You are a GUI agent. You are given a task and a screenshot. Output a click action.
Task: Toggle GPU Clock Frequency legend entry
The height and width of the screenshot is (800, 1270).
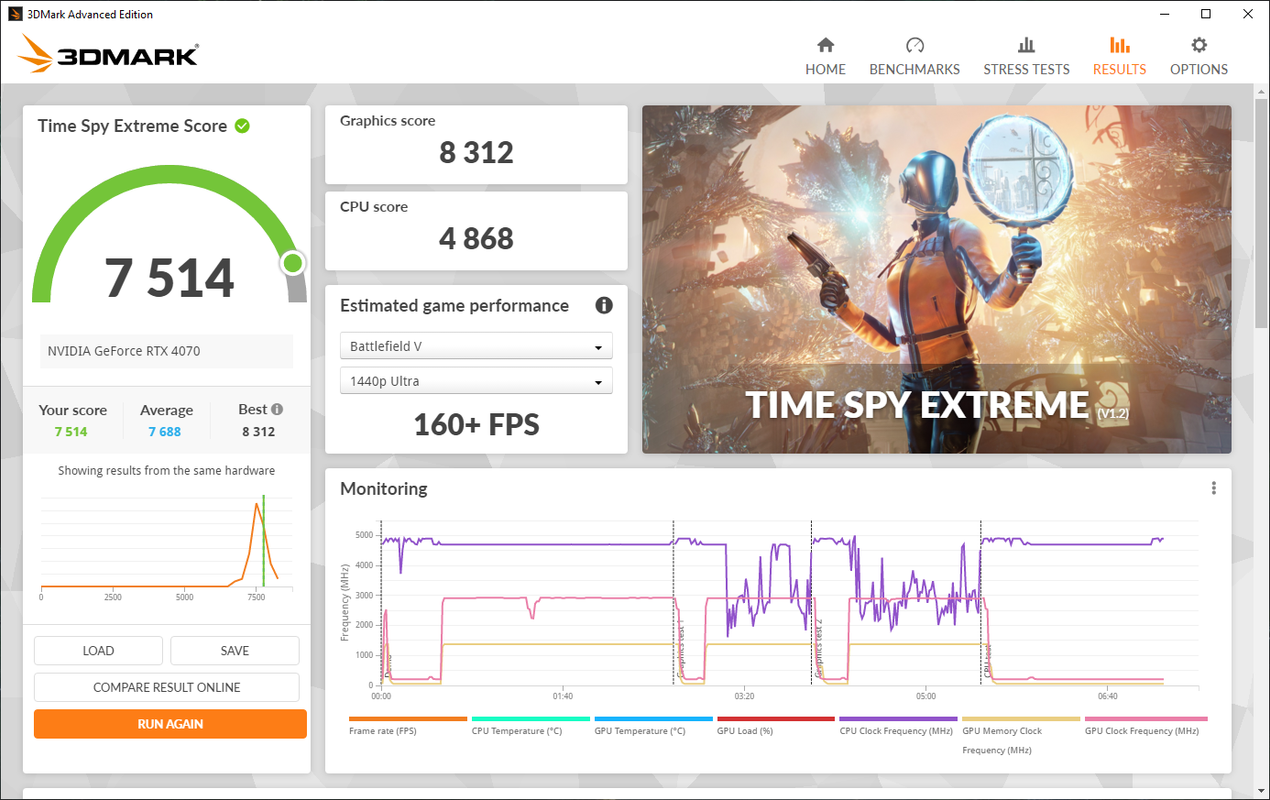[x=1145, y=726]
